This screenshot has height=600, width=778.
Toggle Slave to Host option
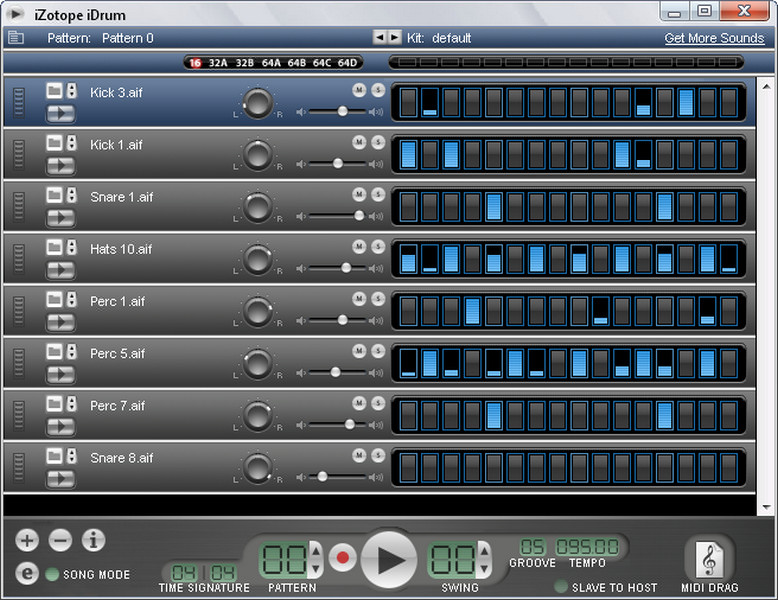(561, 587)
